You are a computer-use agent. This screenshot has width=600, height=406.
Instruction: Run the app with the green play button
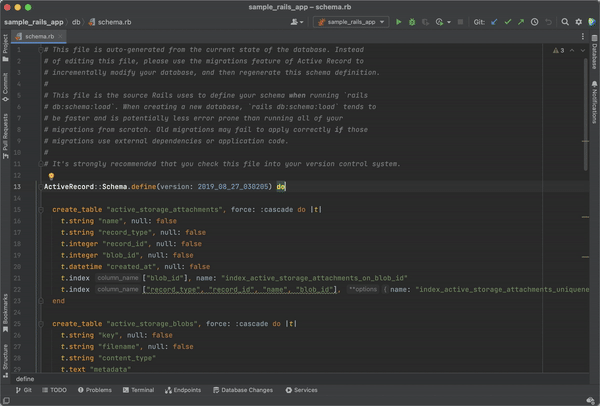[x=399, y=21]
